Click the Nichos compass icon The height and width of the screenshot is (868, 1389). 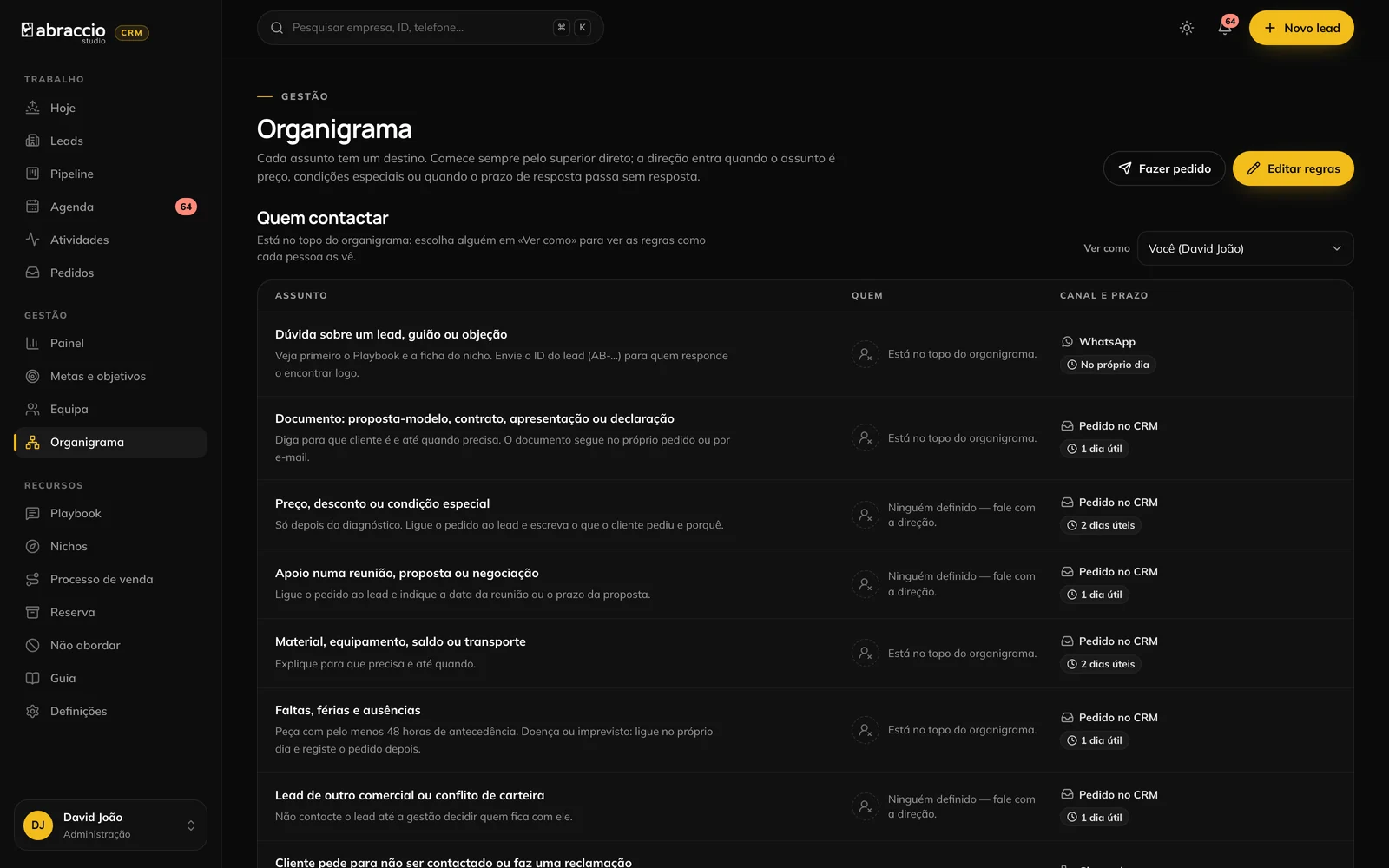point(32,546)
